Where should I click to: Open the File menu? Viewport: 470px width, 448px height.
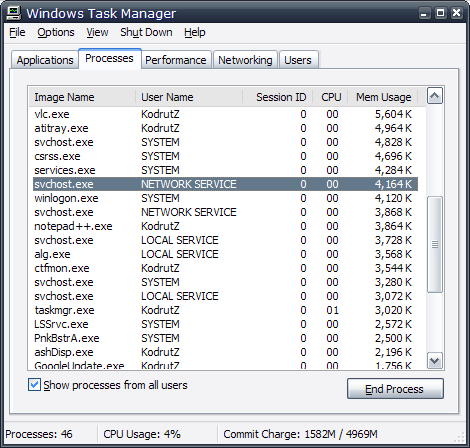(17, 32)
